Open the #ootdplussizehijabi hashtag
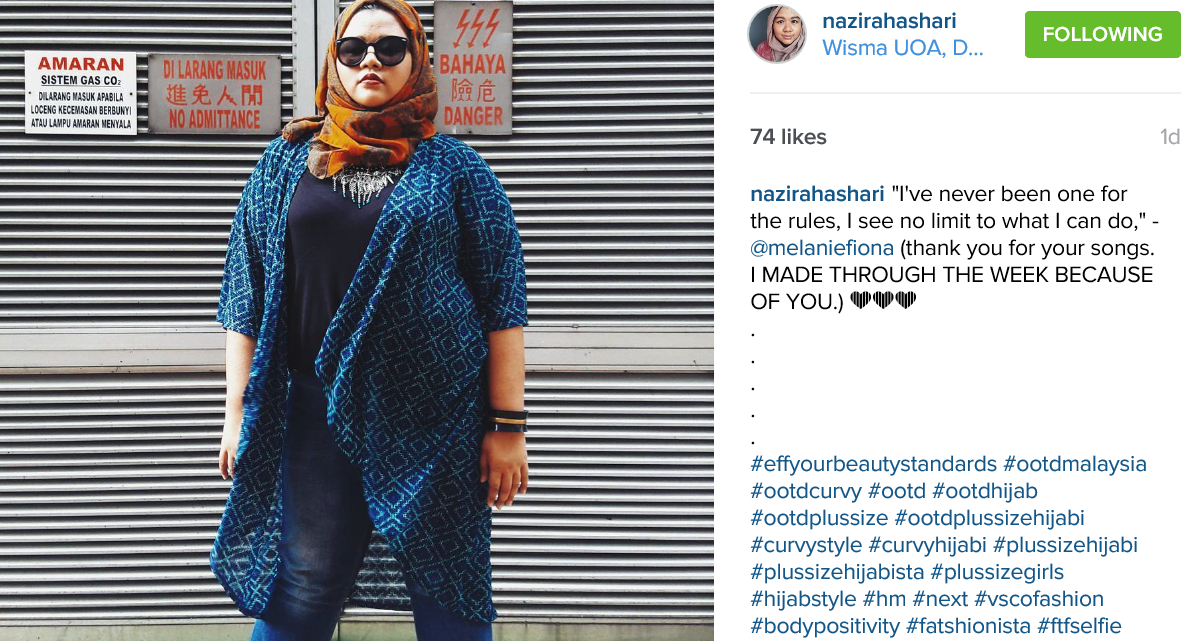Viewport: 1196px width, 641px height. [x=989, y=518]
